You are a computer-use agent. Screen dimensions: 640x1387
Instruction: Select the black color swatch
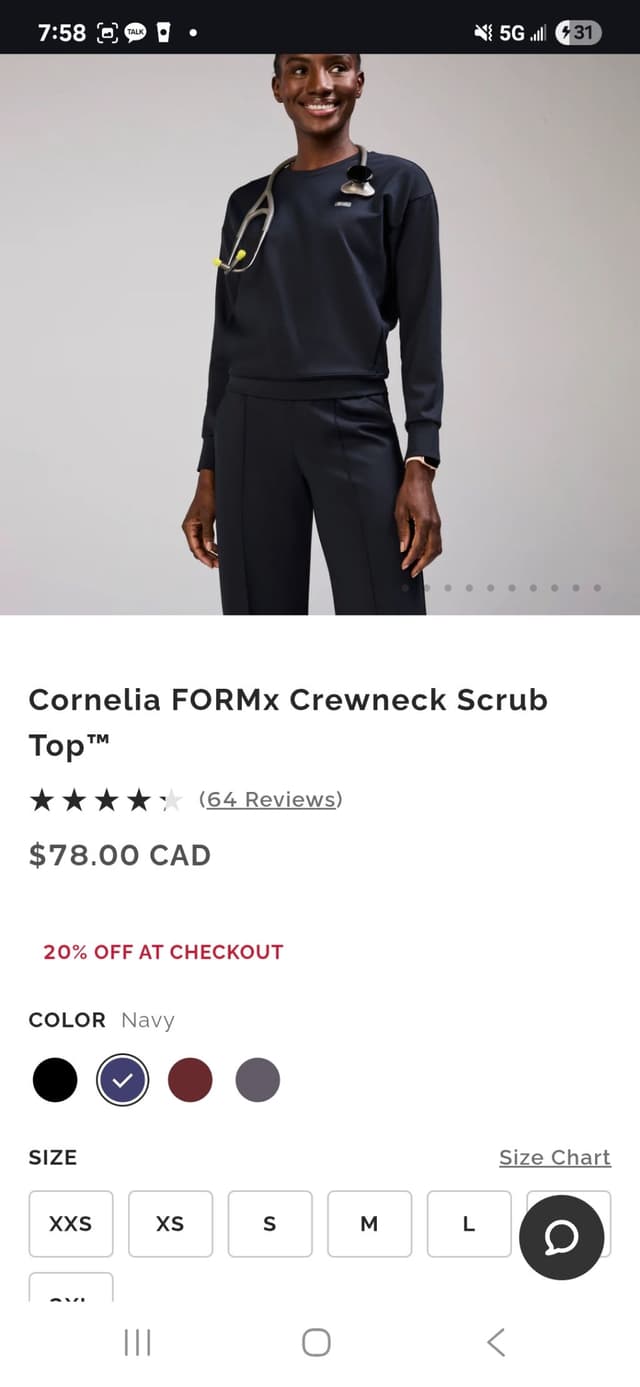[55, 1080]
